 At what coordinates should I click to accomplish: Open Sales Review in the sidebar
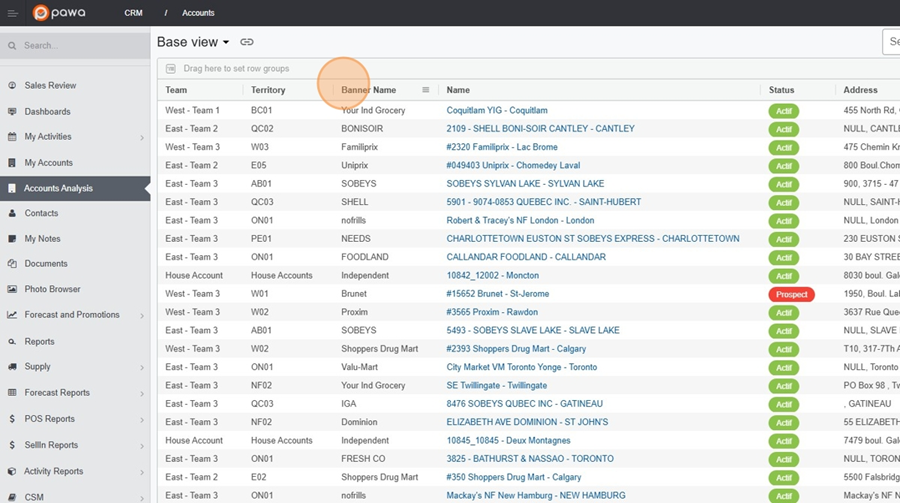point(51,85)
